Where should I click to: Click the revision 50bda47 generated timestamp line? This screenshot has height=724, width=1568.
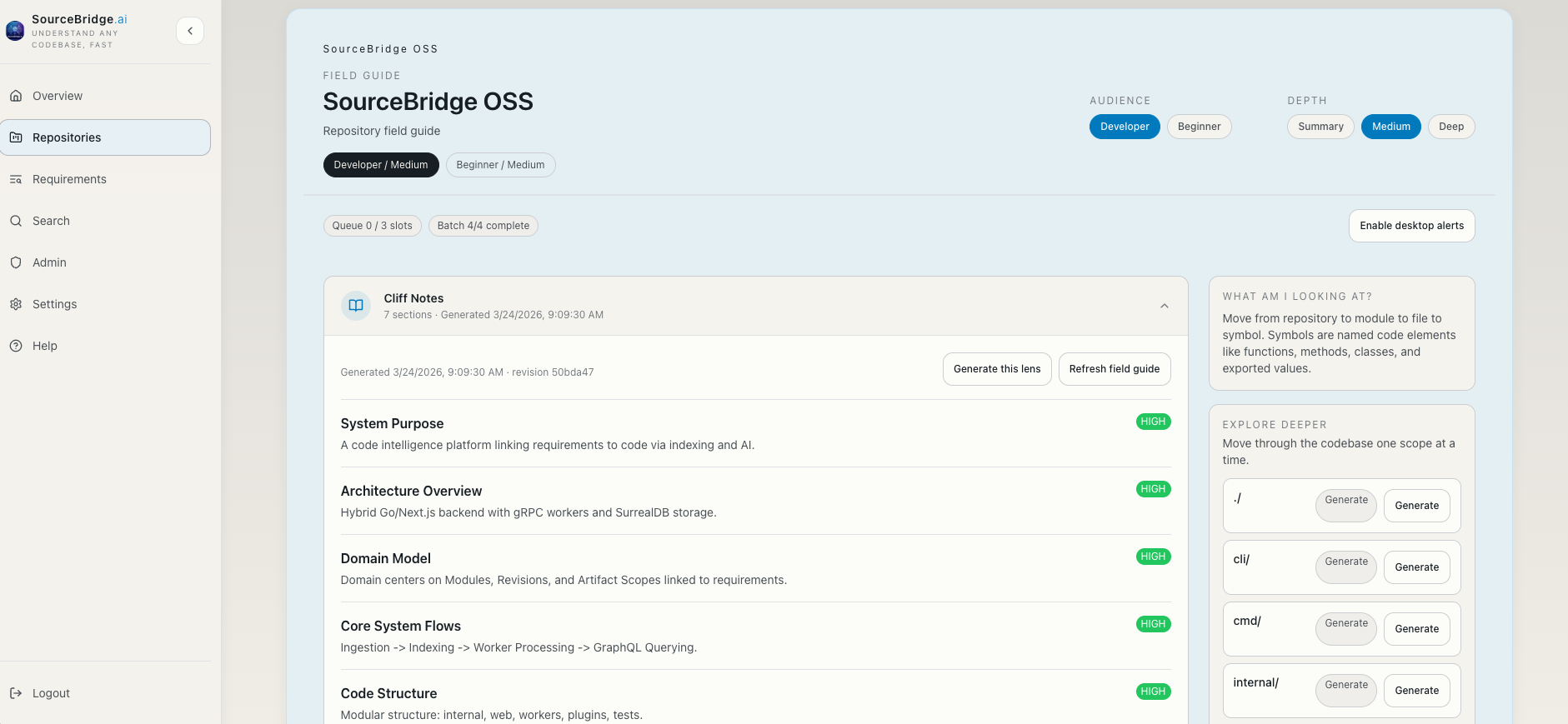click(467, 372)
